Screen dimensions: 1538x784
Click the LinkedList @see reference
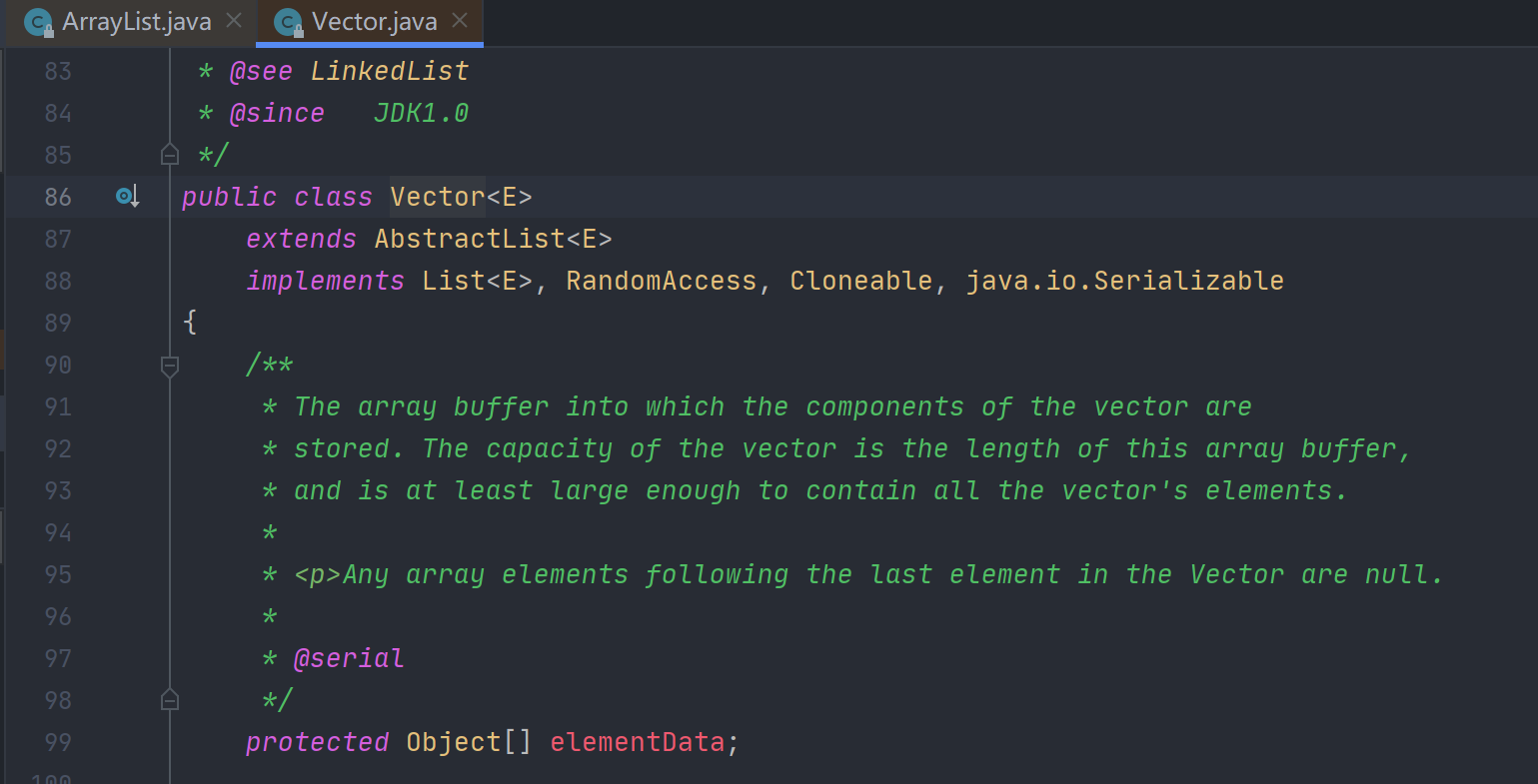tap(390, 71)
